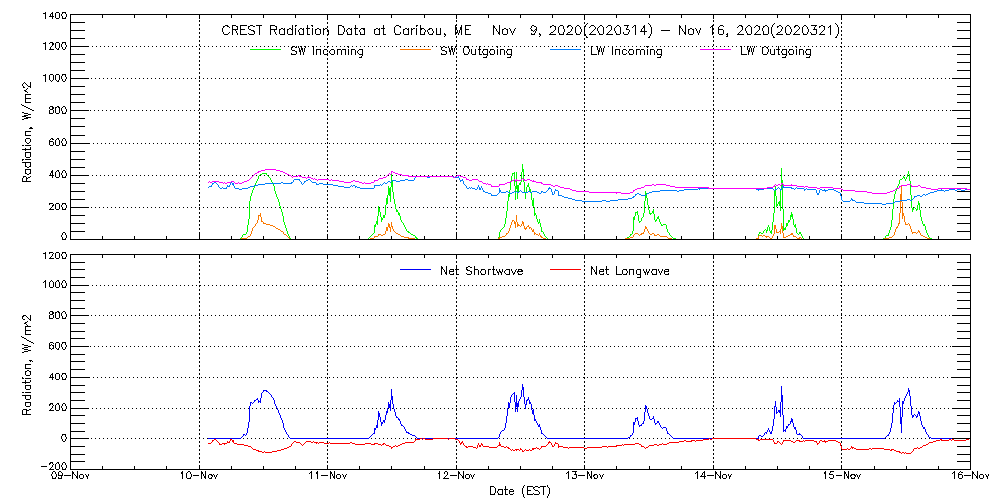Select the LW Incoming legend entry

[x=627, y=52]
